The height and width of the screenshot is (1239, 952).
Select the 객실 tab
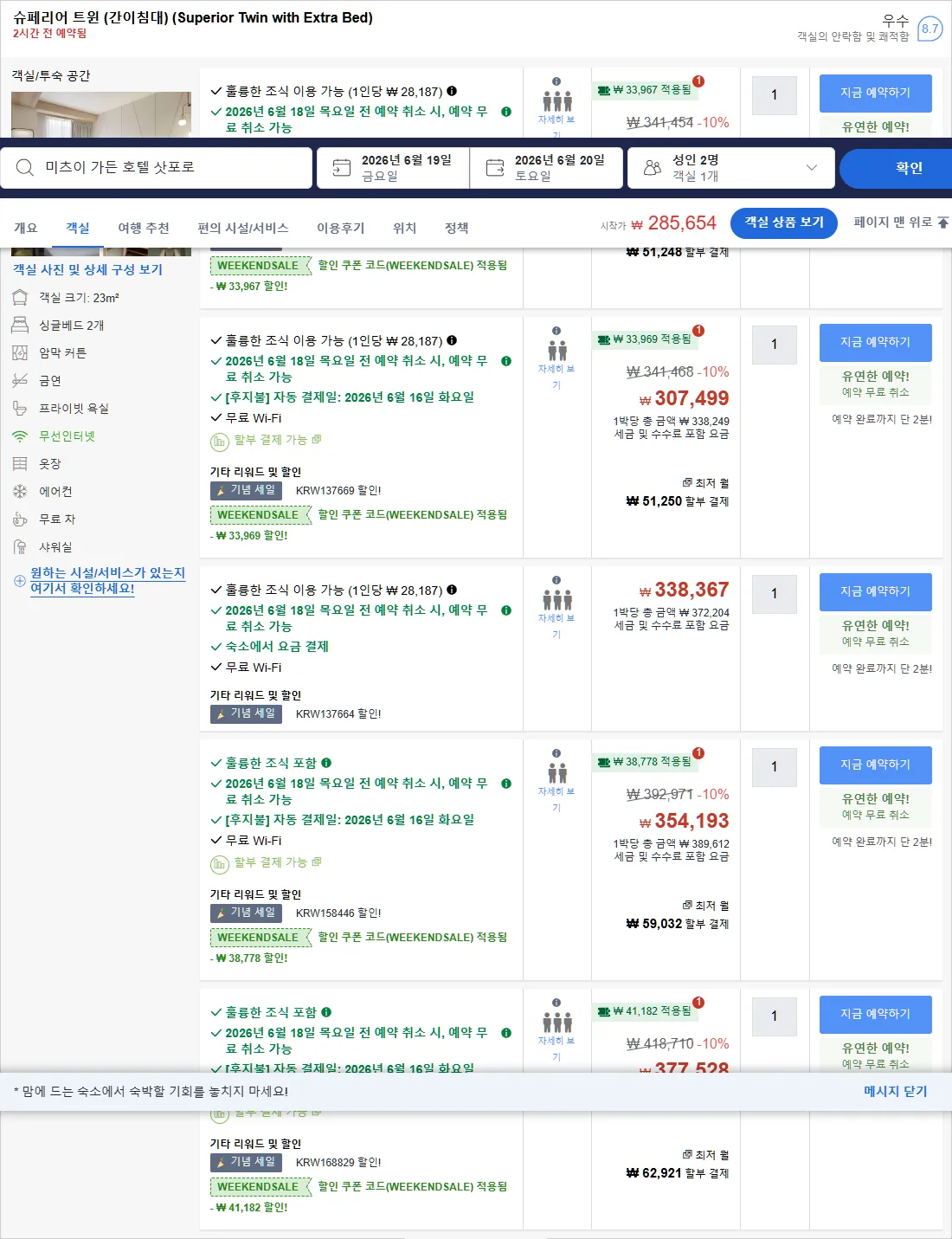click(x=78, y=228)
